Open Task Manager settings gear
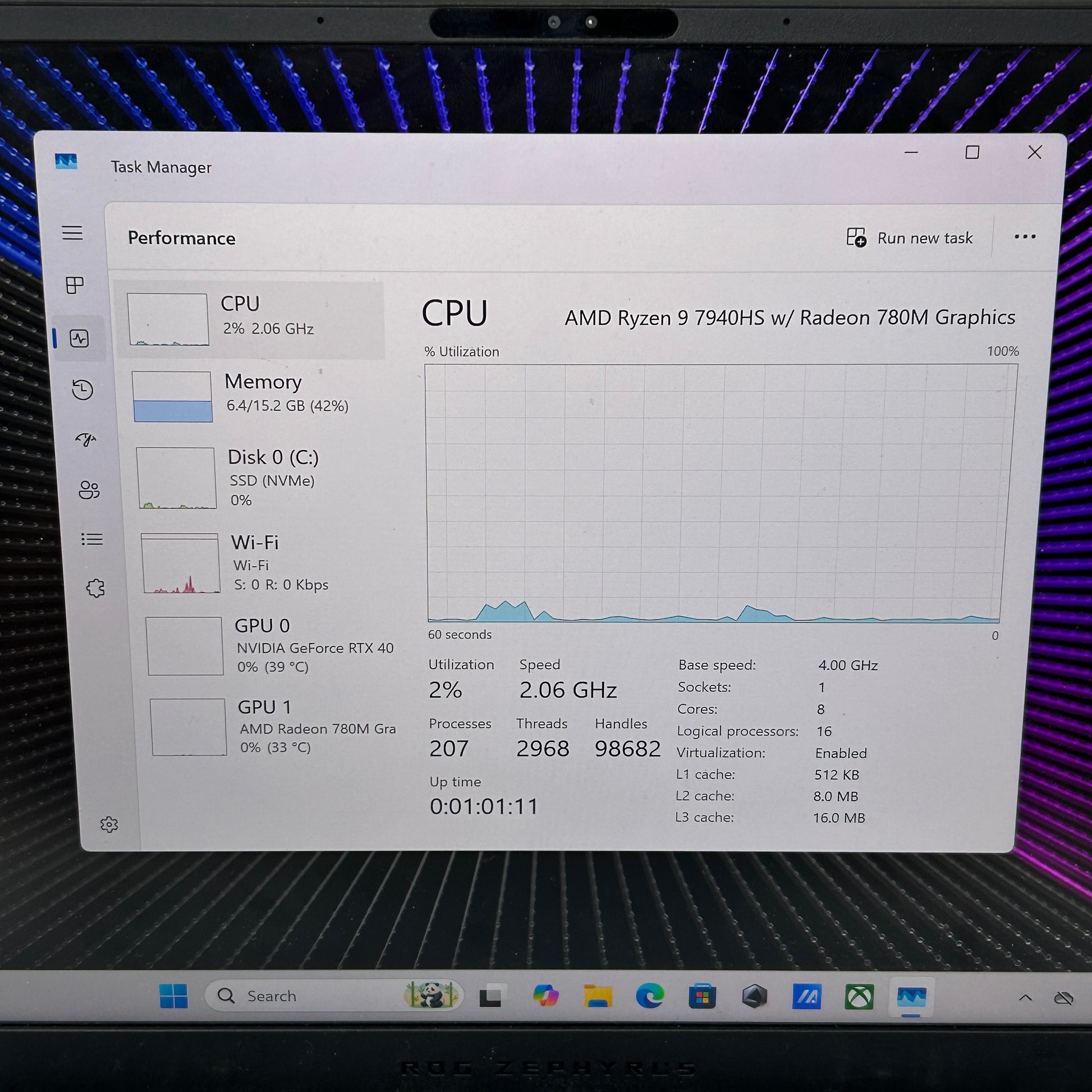 [108, 825]
